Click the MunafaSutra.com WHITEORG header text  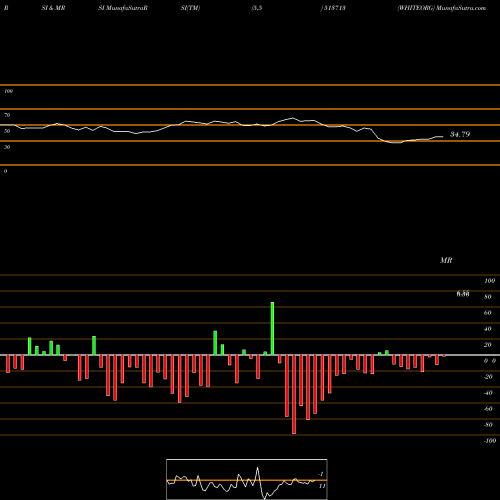point(441,8)
